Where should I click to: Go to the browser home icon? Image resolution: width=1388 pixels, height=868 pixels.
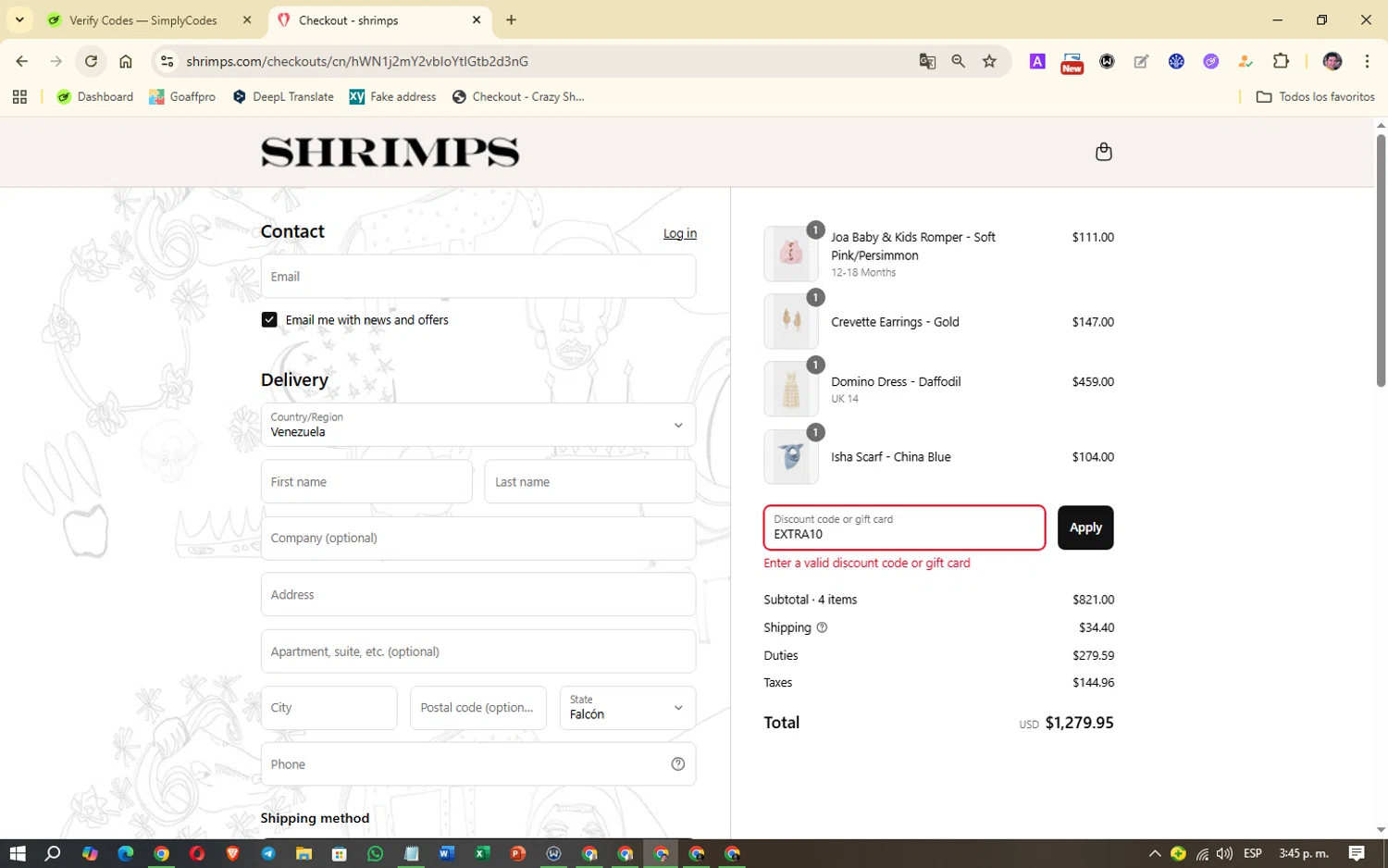(126, 61)
